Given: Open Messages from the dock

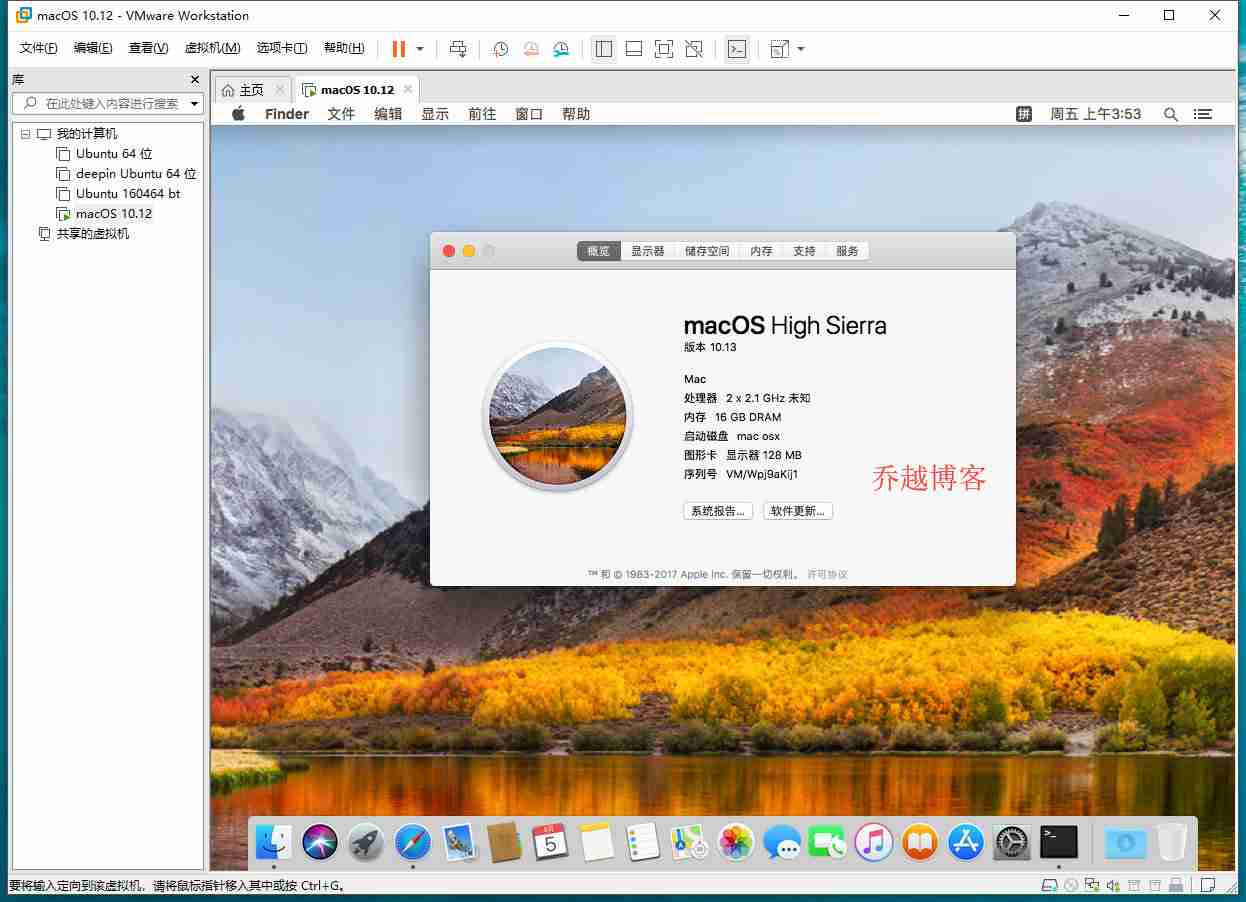Looking at the screenshot, I should point(782,843).
